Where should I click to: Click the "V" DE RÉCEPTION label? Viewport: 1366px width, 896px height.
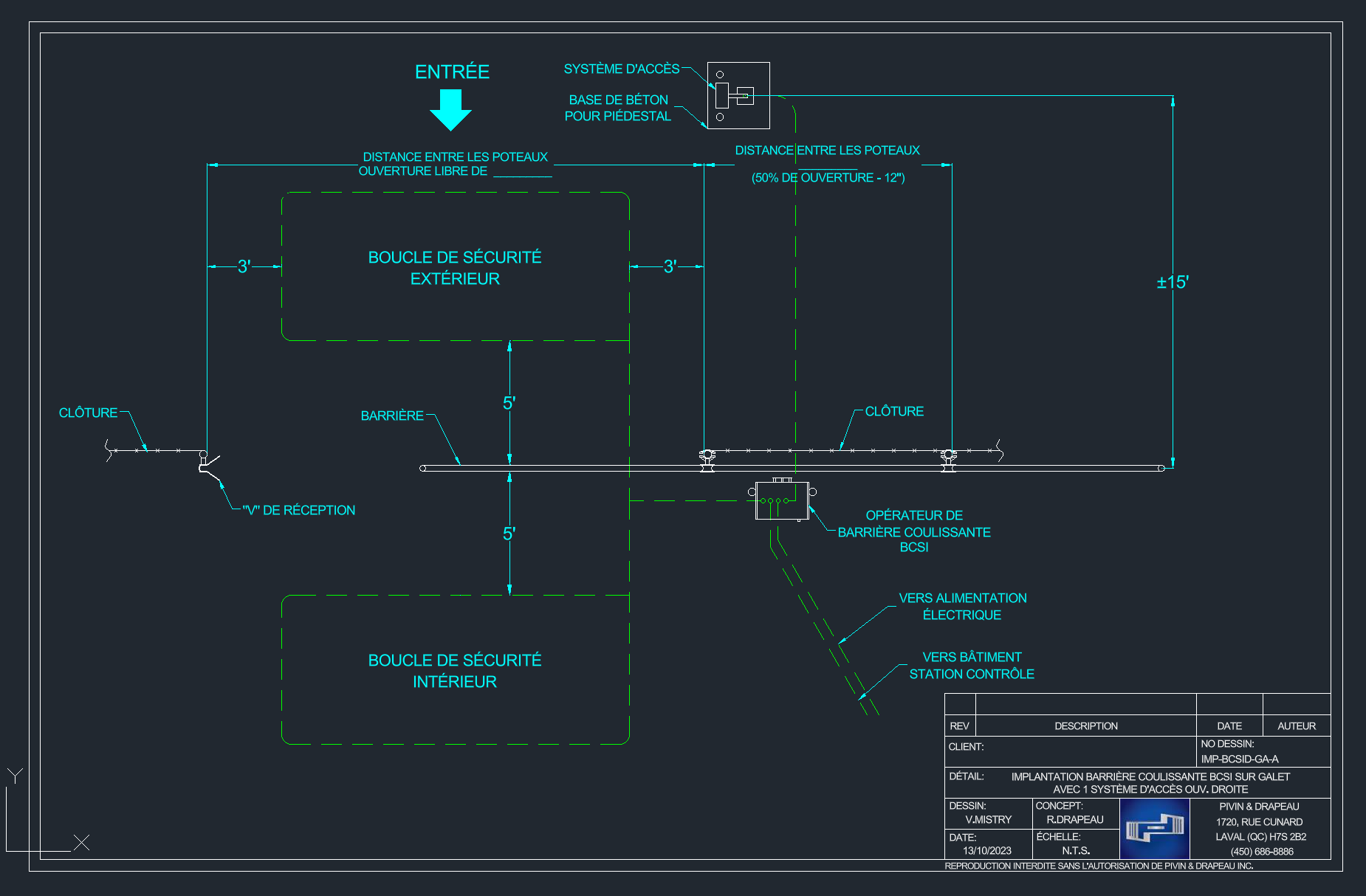pos(298,510)
